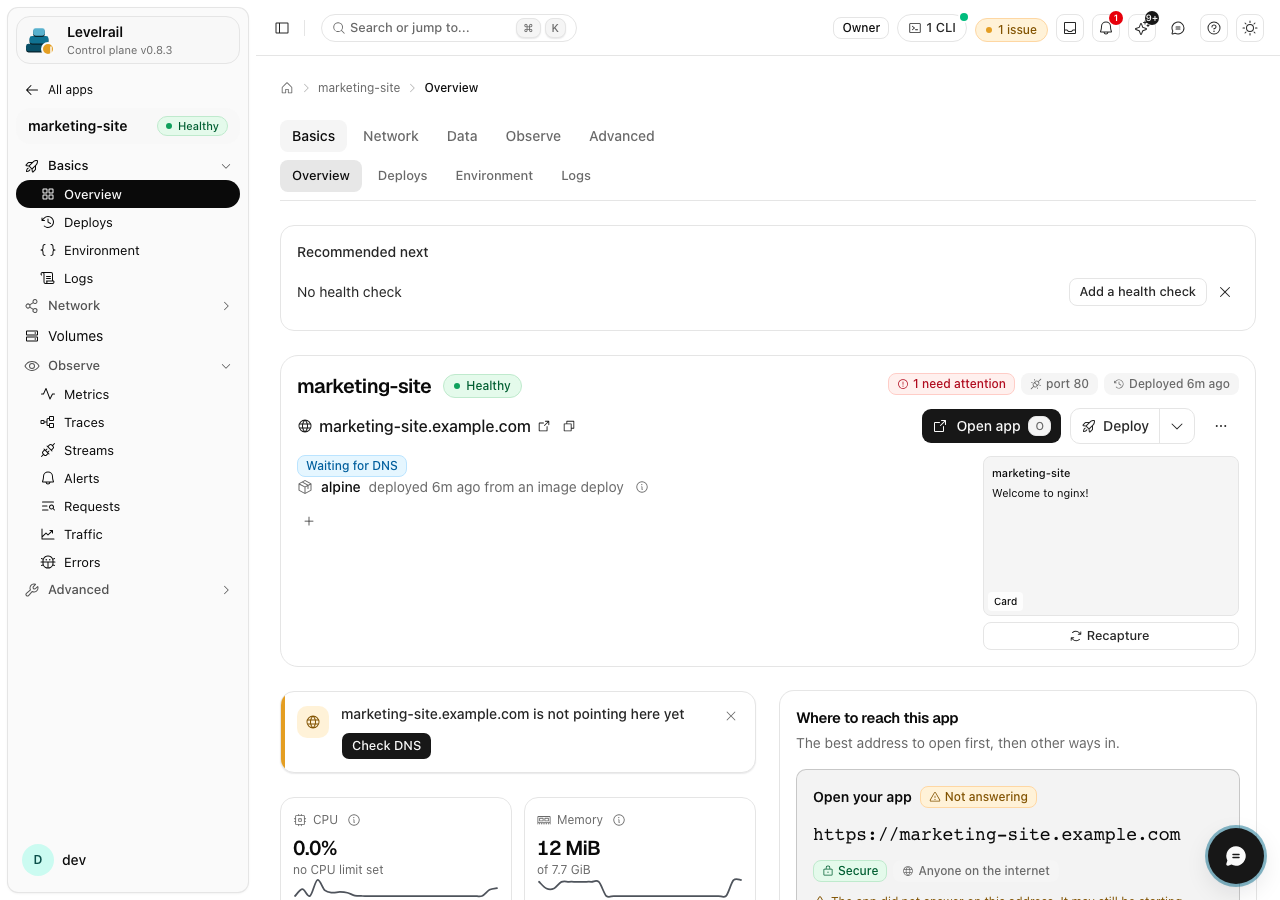
Task: Click the Open app button
Action: click(x=991, y=426)
